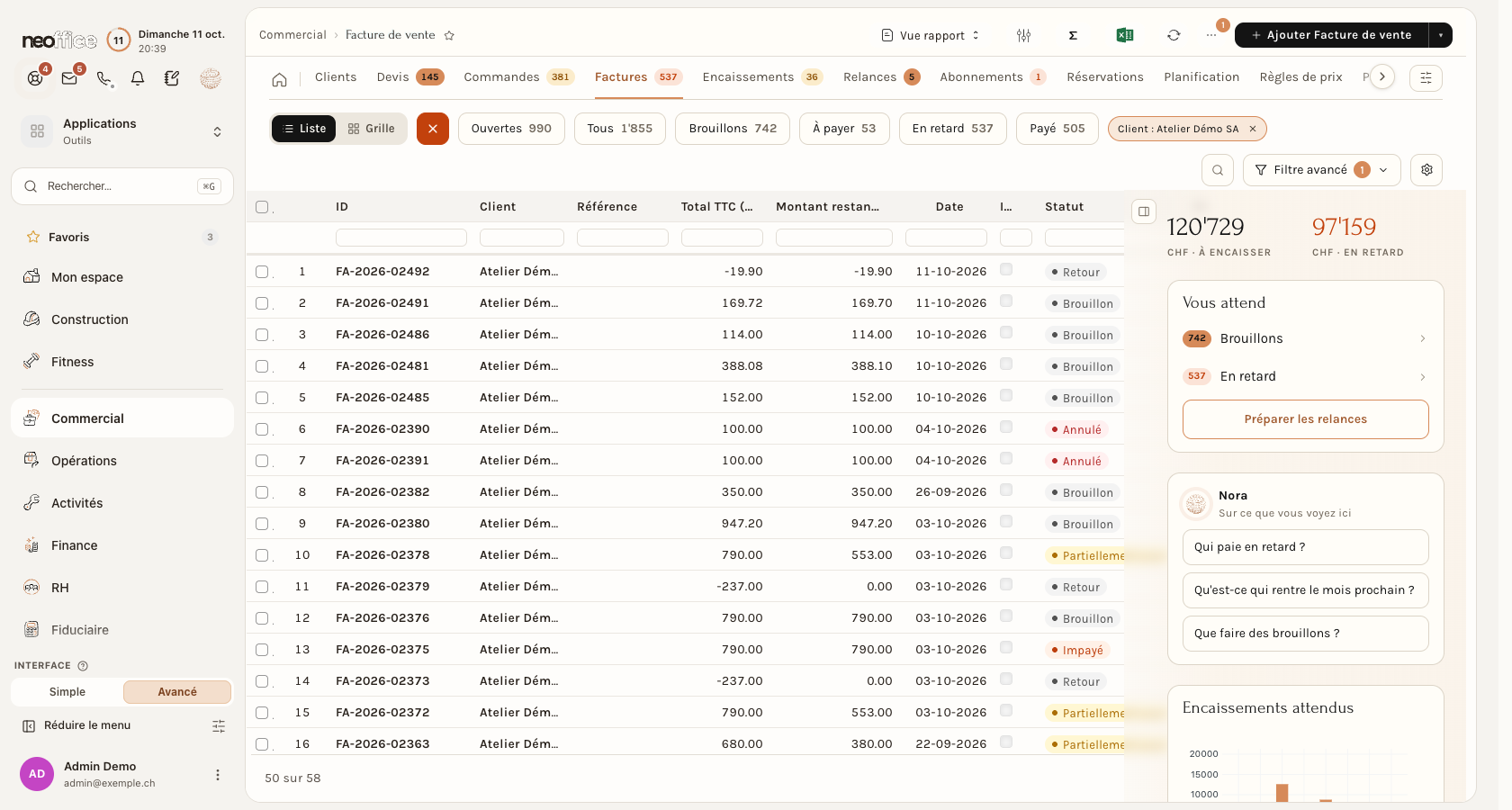Open Admin Demo options menu
Viewport: 1512px width, 810px height.
(x=217, y=775)
